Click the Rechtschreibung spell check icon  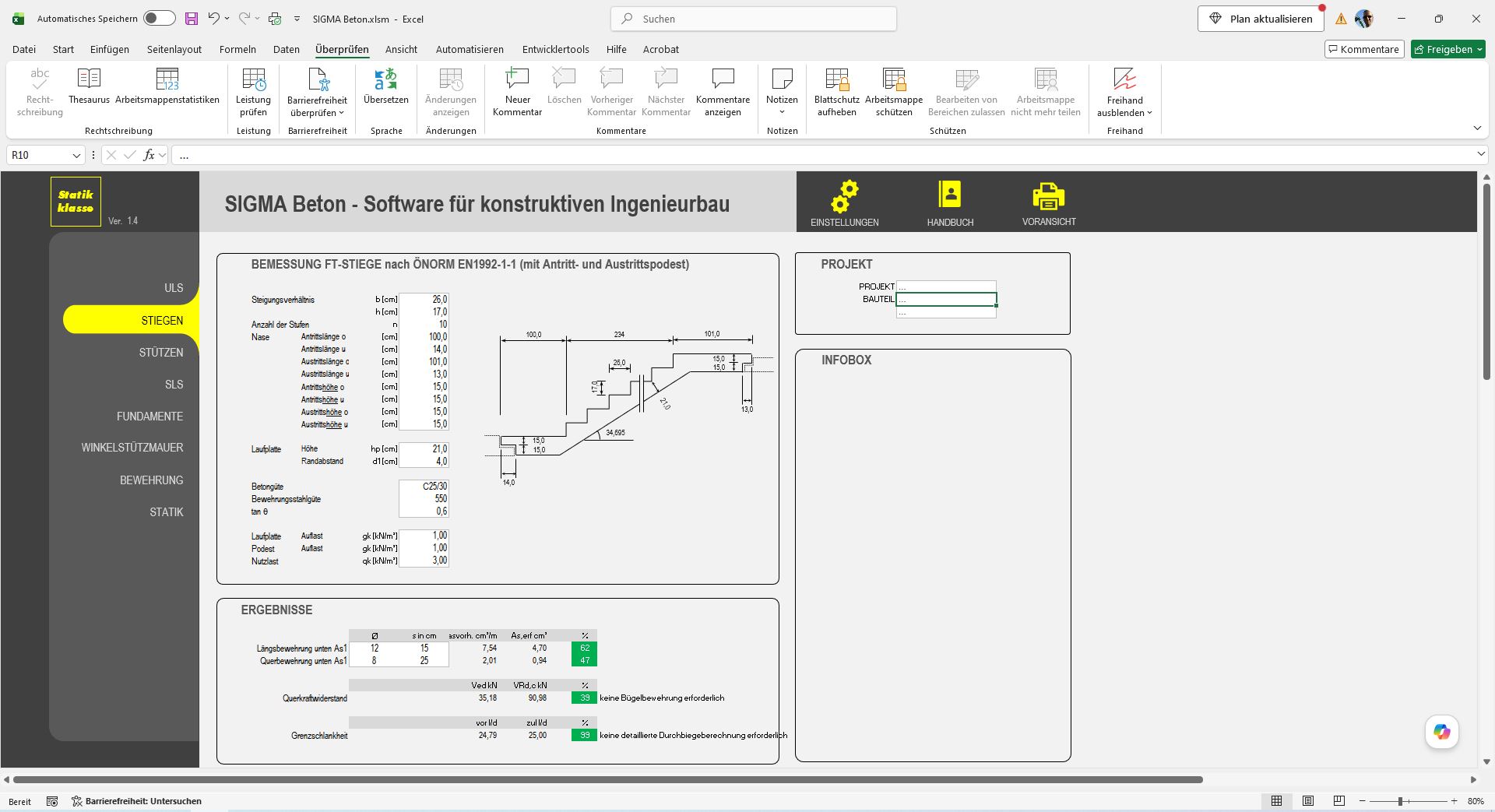[x=40, y=93]
